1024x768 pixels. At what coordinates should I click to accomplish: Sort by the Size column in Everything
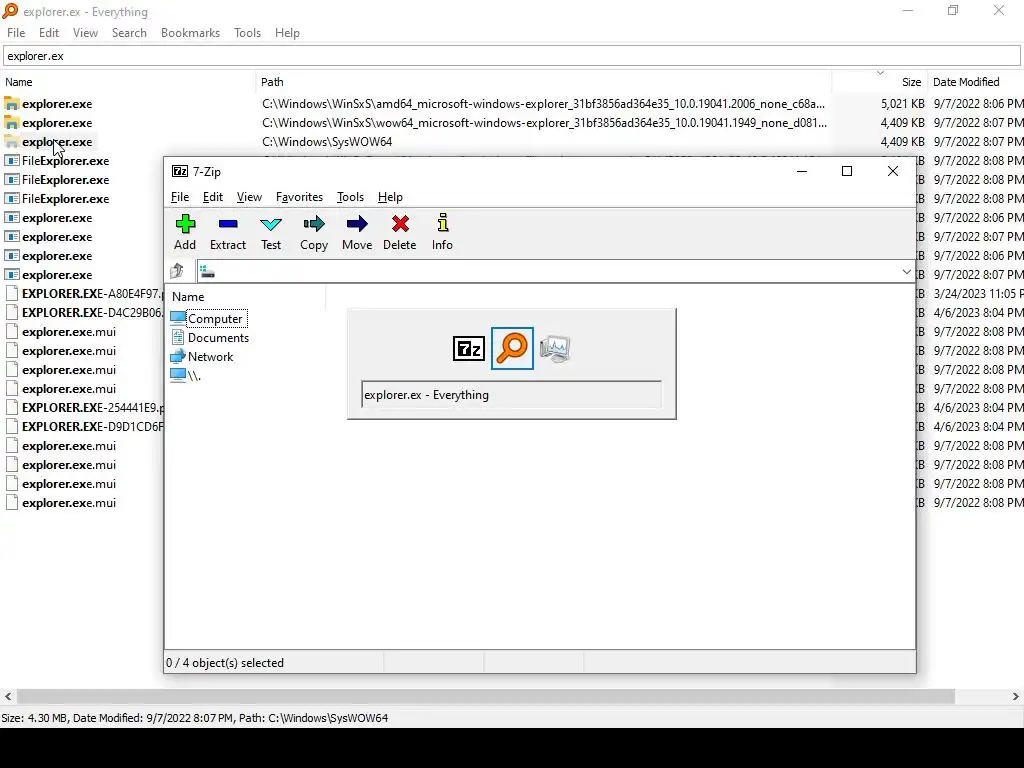point(880,82)
